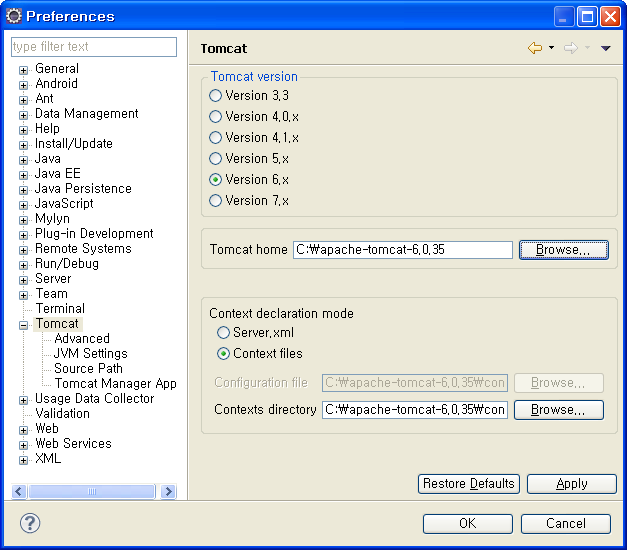
Task: Select the Validation preferences item
Action: [62, 413]
